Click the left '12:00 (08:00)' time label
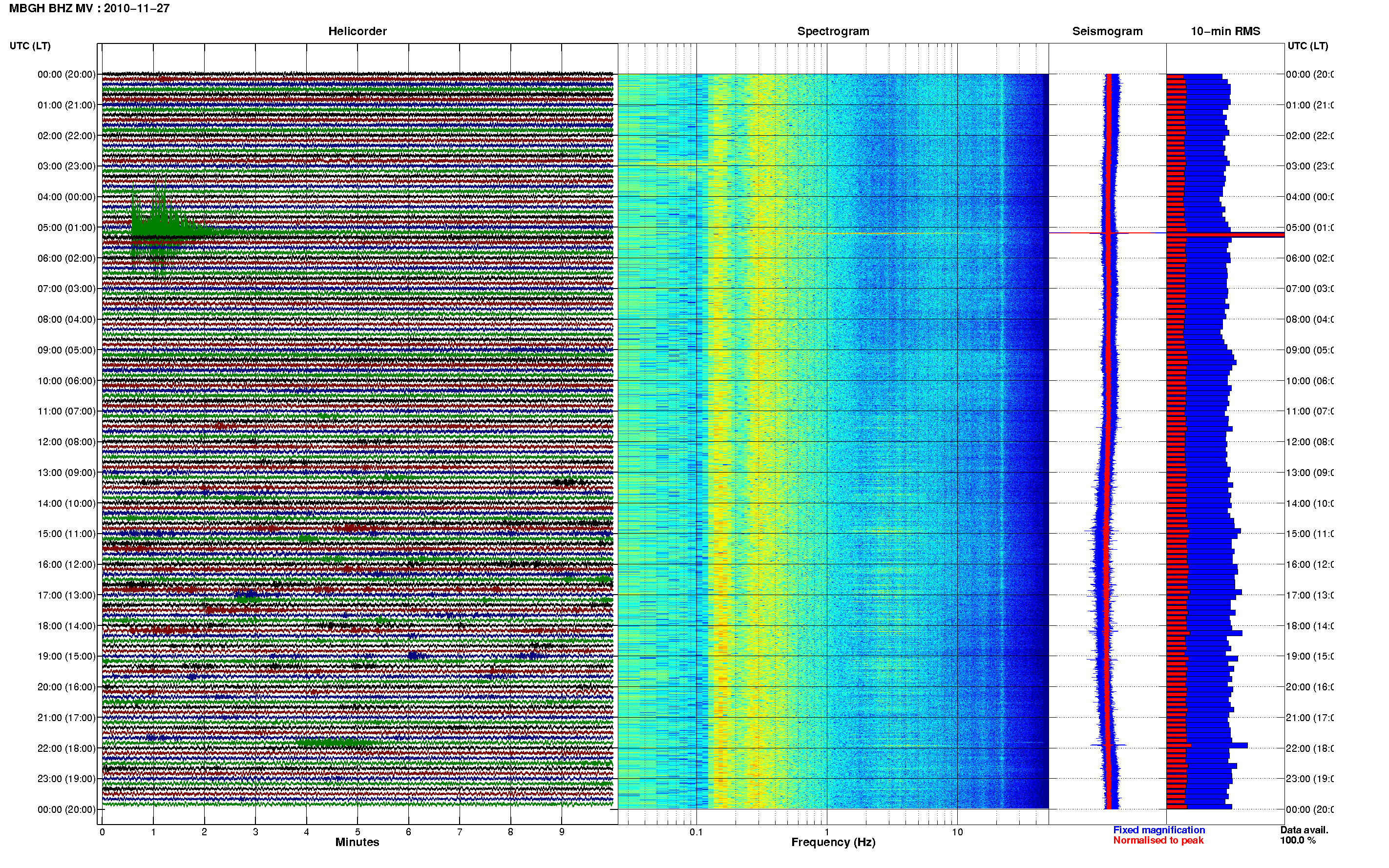The image size is (1389, 868). click(x=66, y=442)
